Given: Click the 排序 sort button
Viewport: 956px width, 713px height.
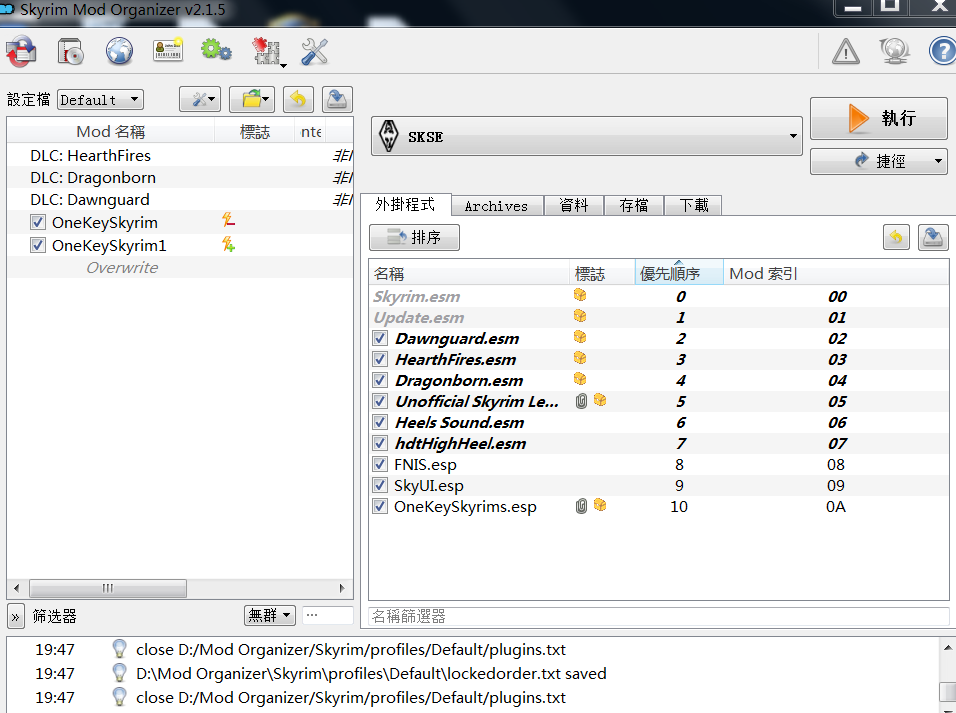Looking at the screenshot, I should tap(415, 237).
